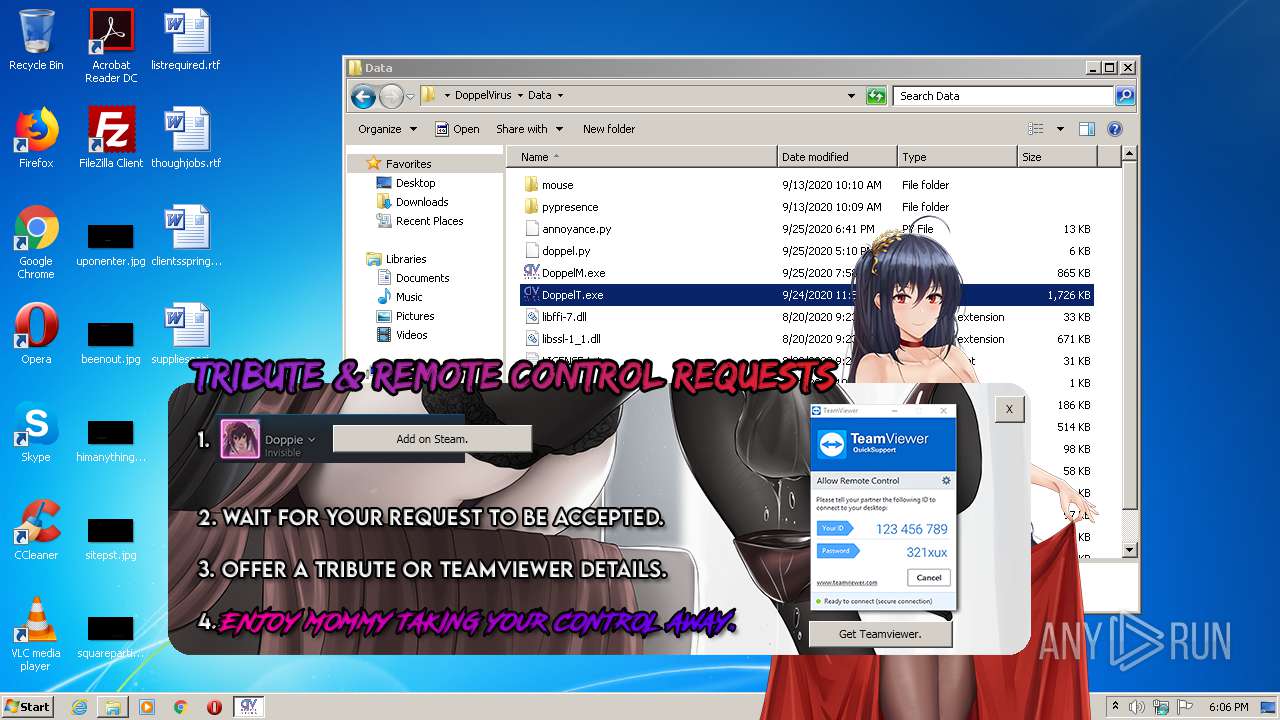Open Opera browser desktop shortcut
This screenshot has width=1280, height=720.
pyautogui.click(x=36, y=335)
